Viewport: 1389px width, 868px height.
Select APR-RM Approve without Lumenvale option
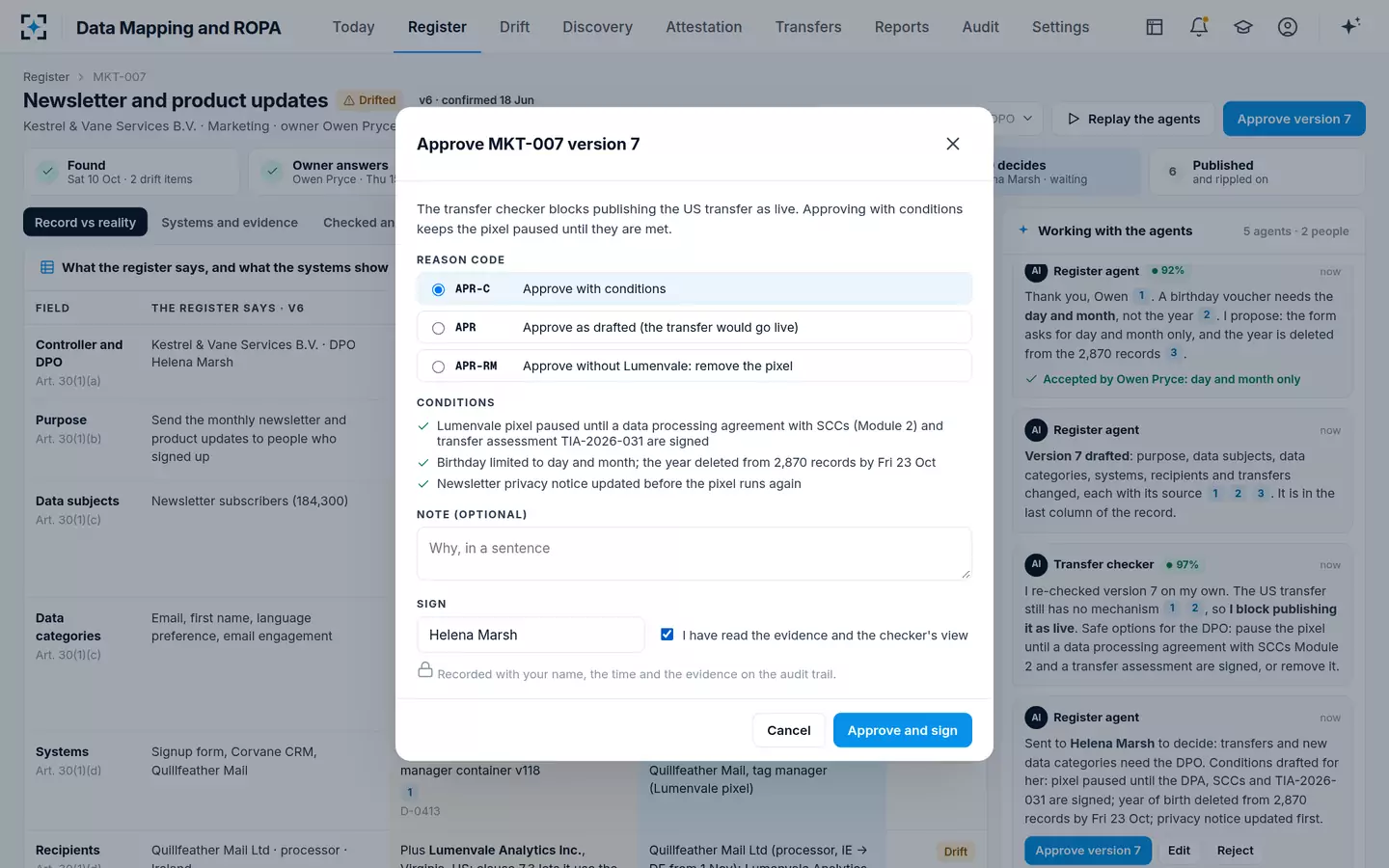tap(694, 366)
